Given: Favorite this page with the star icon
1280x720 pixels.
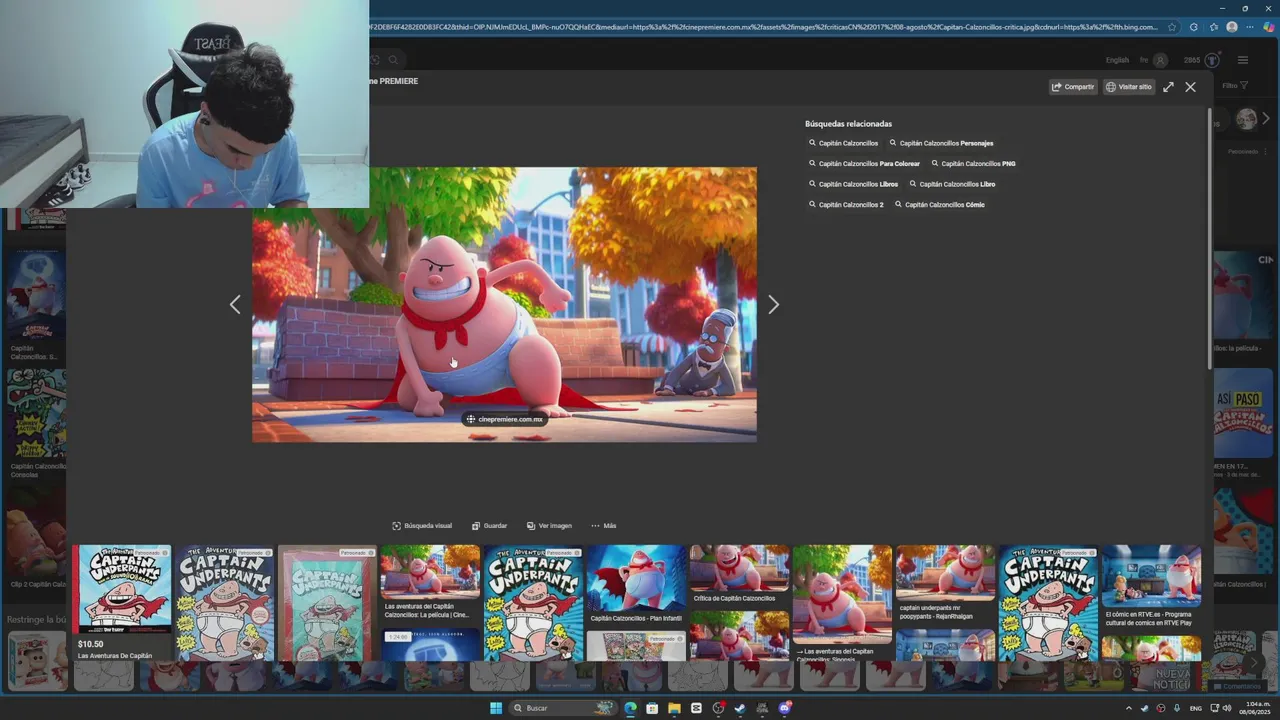Looking at the screenshot, I should (1172, 27).
